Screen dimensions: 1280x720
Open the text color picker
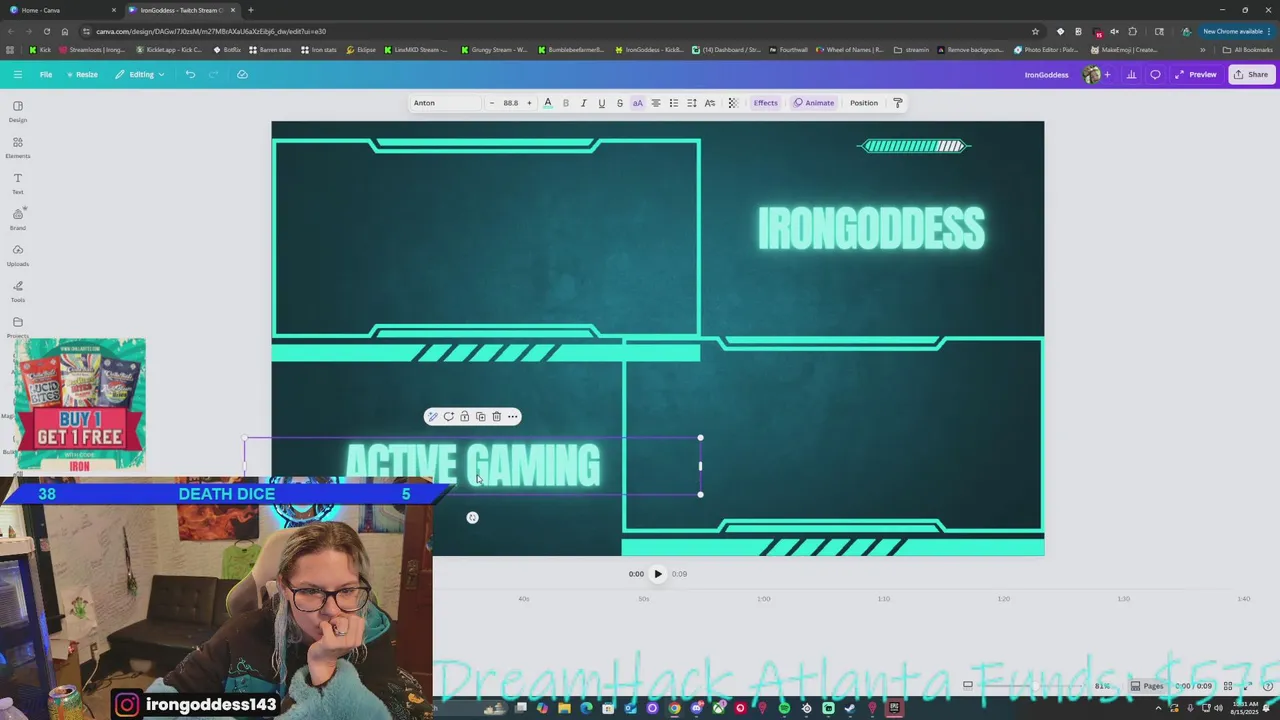pyautogui.click(x=547, y=103)
